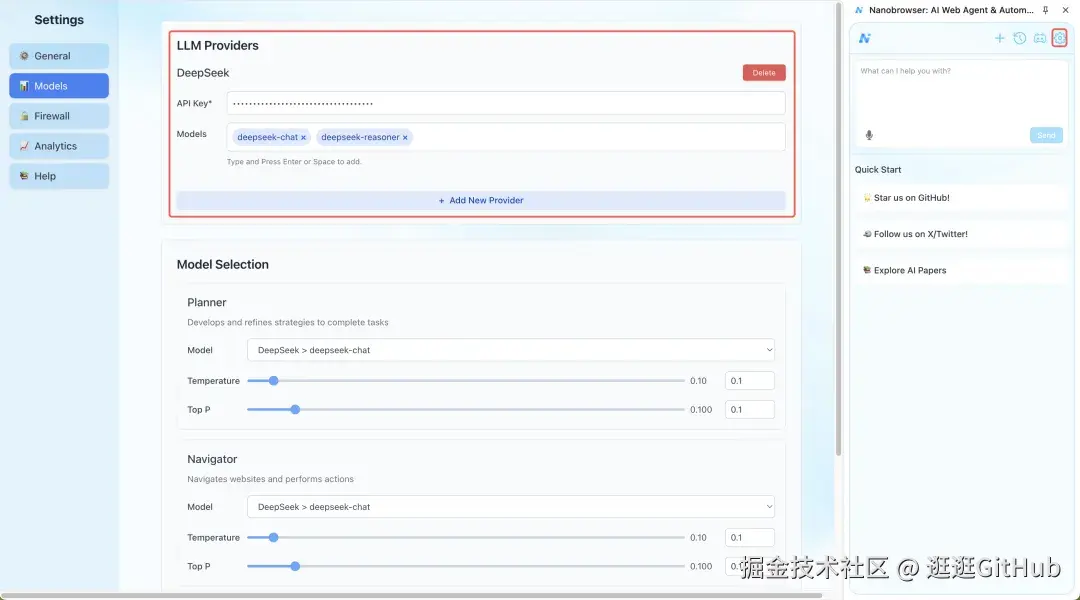Open chat history clock icon
Screen dimensions: 1080x600
pos(1020,39)
